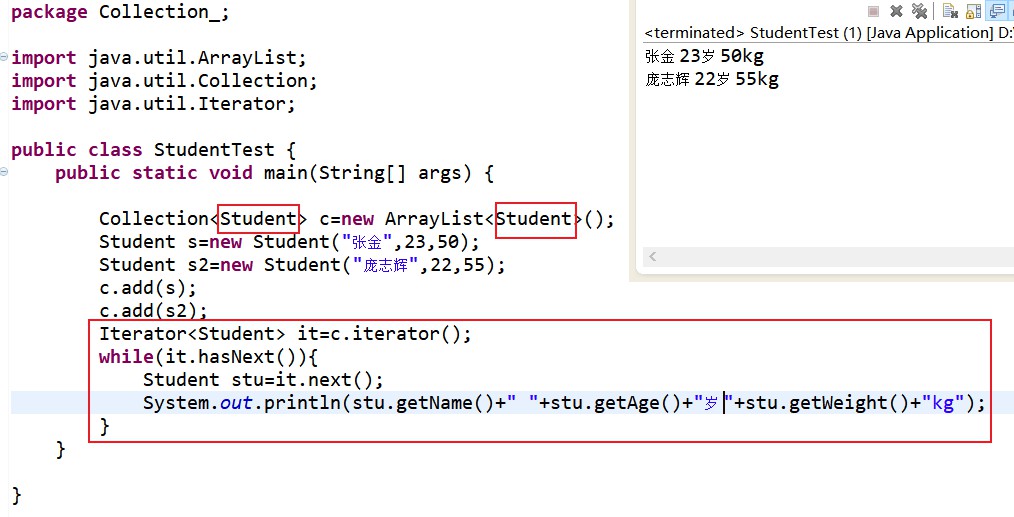Image resolution: width=1014 pixels, height=517 pixels.
Task: Click Remove All Terminated Launches double-X icon
Action: [x=919, y=11]
